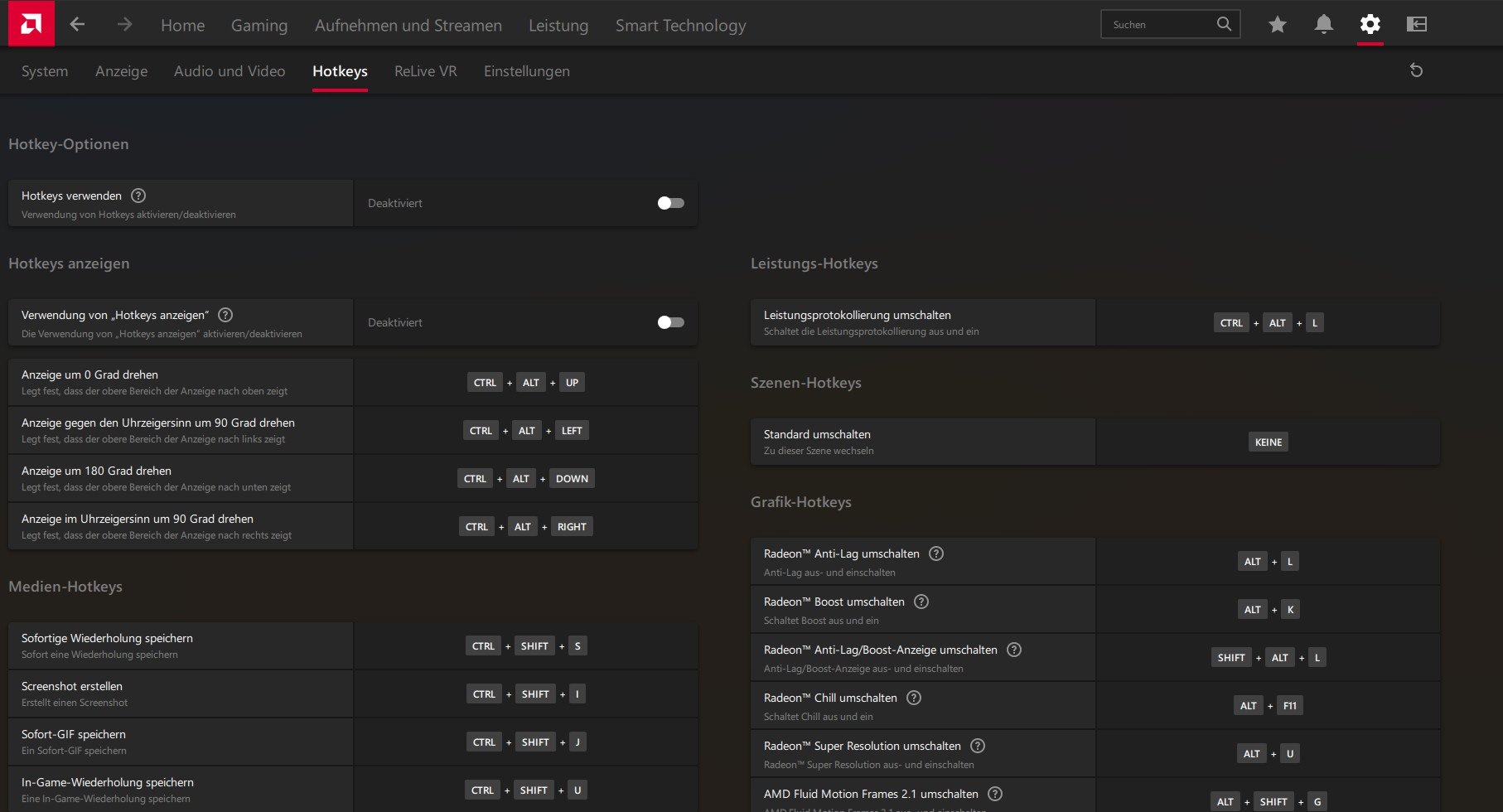Show help for AMD Fluid Motion Frames 2.1
The width and height of the screenshot is (1503, 812).
pos(995,794)
